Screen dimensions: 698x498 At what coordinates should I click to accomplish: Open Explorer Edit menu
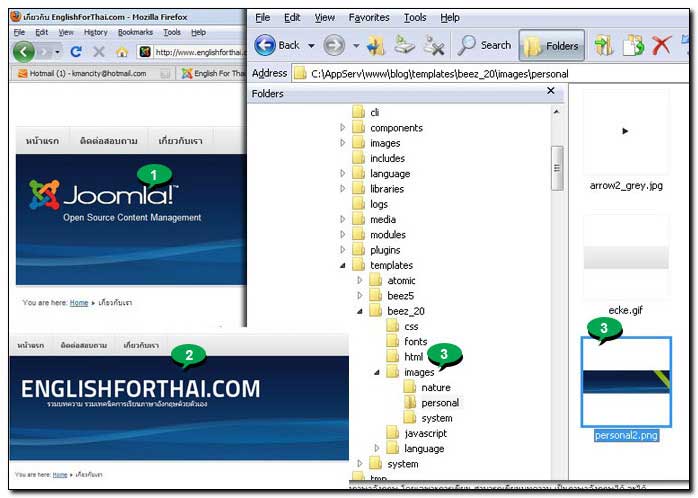tap(292, 17)
